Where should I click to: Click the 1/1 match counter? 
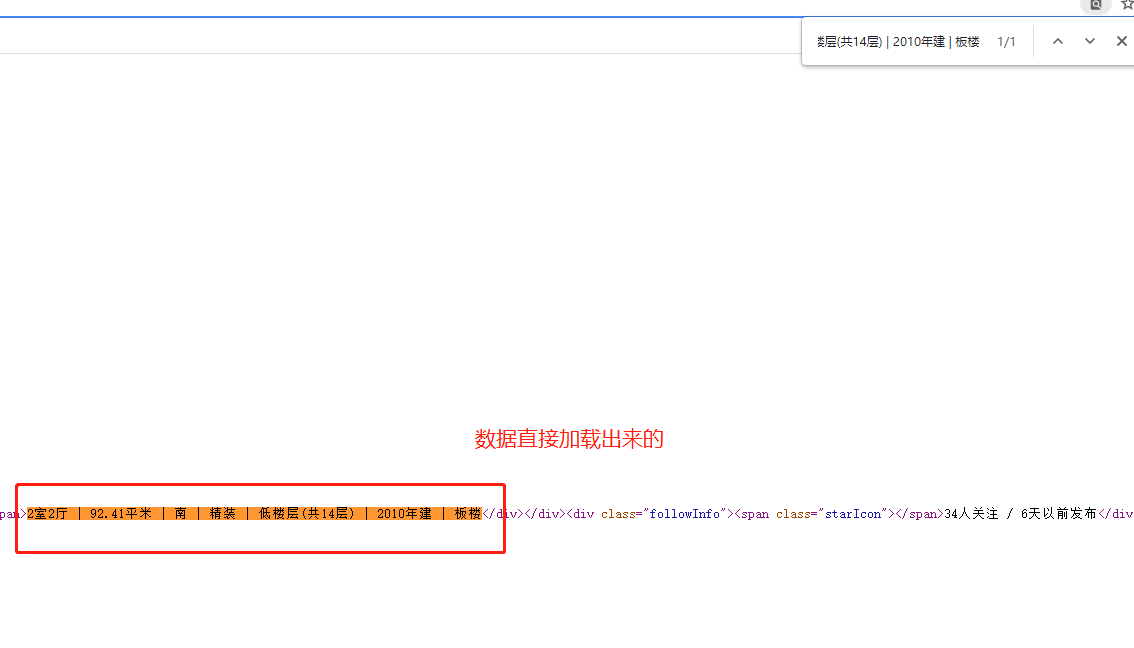[1006, 42]
